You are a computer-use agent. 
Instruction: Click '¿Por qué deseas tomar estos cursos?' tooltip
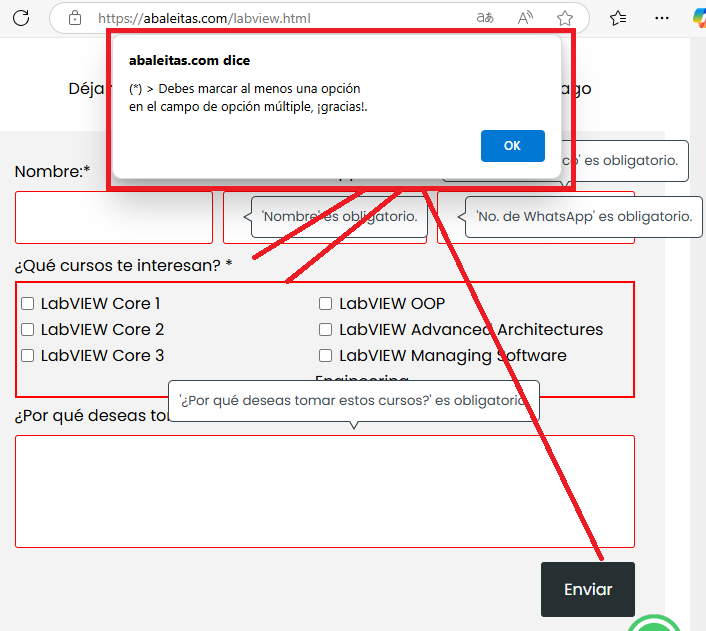tap(354, 401)
